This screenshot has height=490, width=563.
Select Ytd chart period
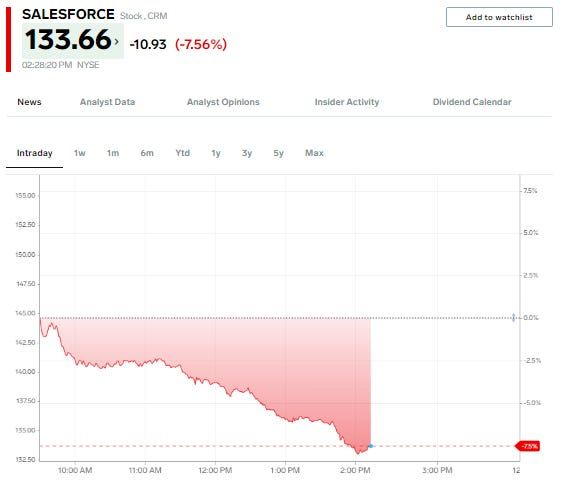183,153
